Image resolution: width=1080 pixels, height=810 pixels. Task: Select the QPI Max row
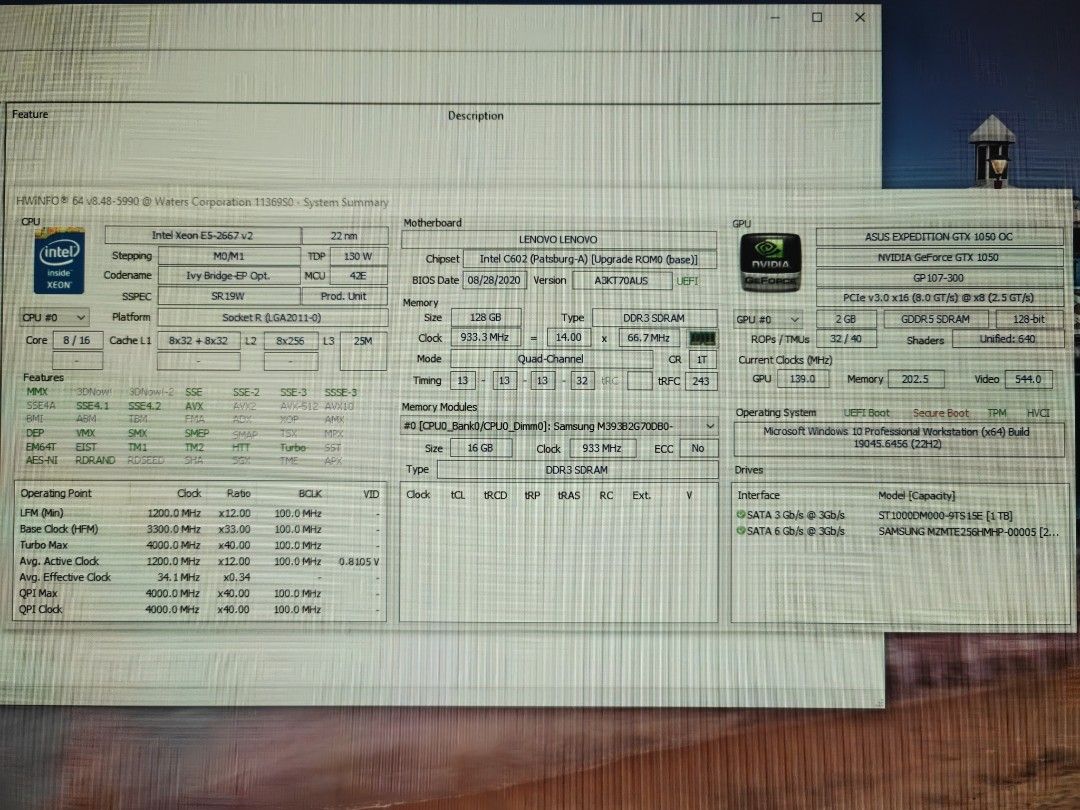pos(200,593)
